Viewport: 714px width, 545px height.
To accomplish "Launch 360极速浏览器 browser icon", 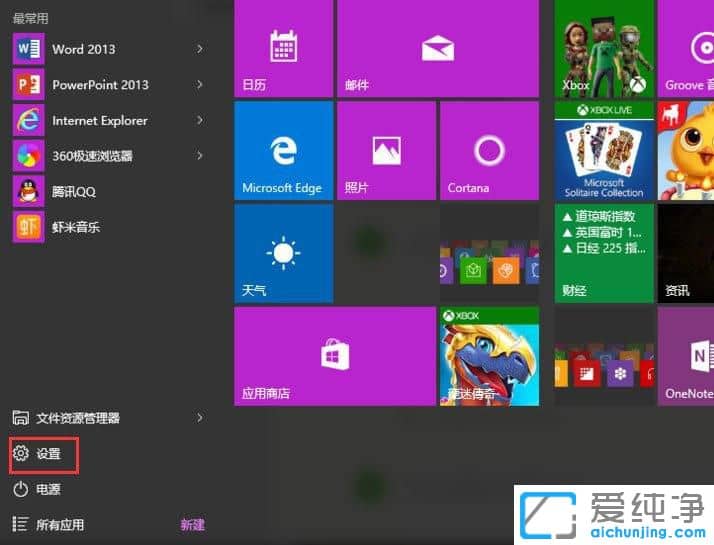I will click(x=28, y=156).
